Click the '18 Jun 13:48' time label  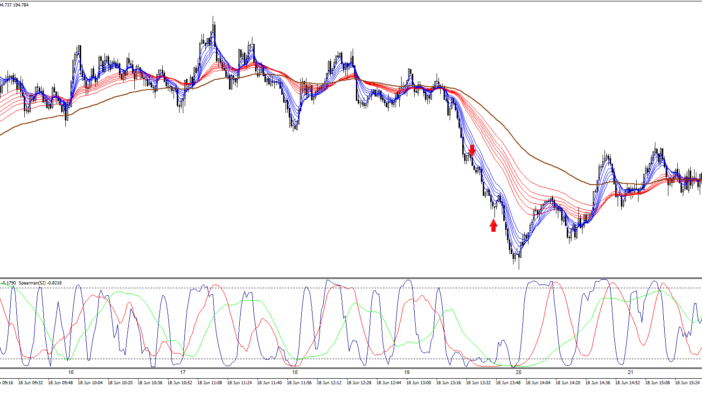pyautogui.click(x=508, y=383)
